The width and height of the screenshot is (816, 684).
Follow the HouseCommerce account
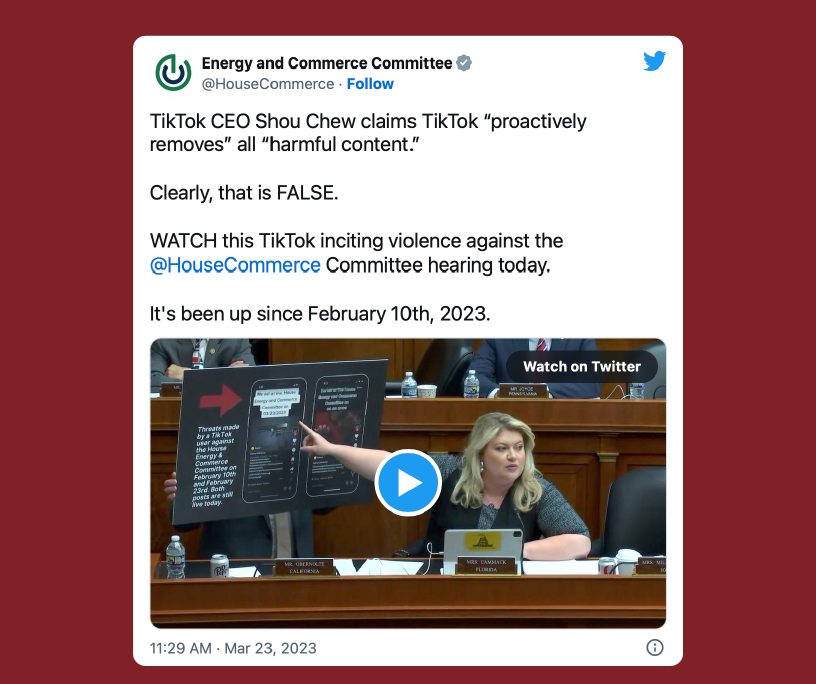click(370, 84)
